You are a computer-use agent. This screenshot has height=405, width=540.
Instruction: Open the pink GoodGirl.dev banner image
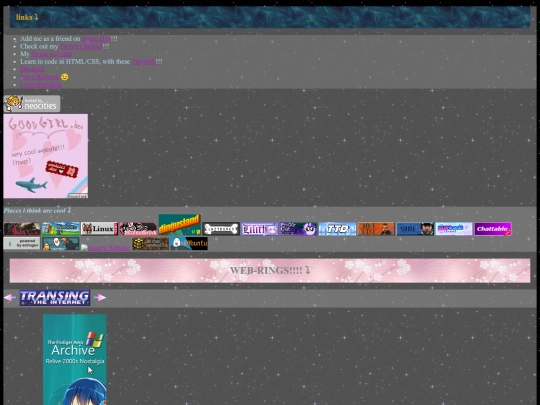click(x=45, y=156)
